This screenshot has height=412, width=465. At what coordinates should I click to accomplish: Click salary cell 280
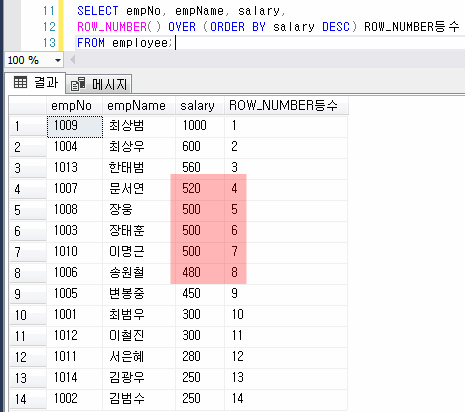(200, 357)
